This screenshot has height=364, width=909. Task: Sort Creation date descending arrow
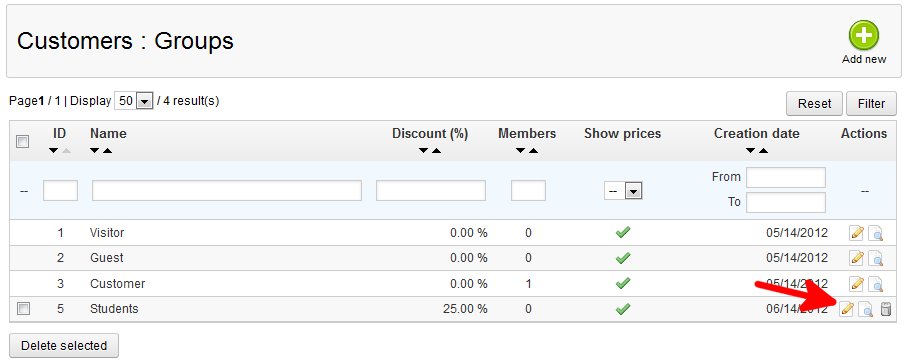[751, 151]
